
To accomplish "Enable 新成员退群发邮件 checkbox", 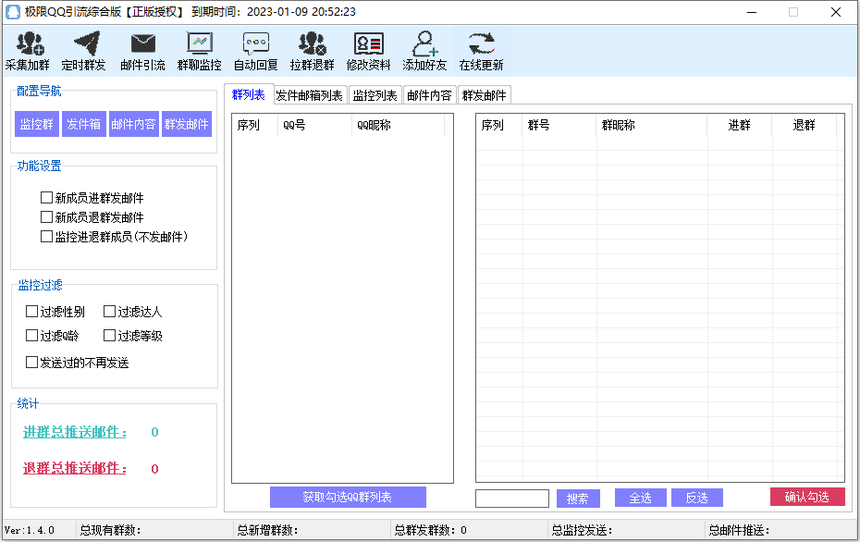I will 47,217.
